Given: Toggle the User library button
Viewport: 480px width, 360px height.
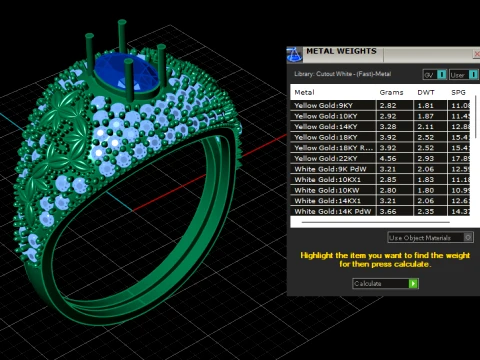Looking at the screenshot, I should point(463,75).
